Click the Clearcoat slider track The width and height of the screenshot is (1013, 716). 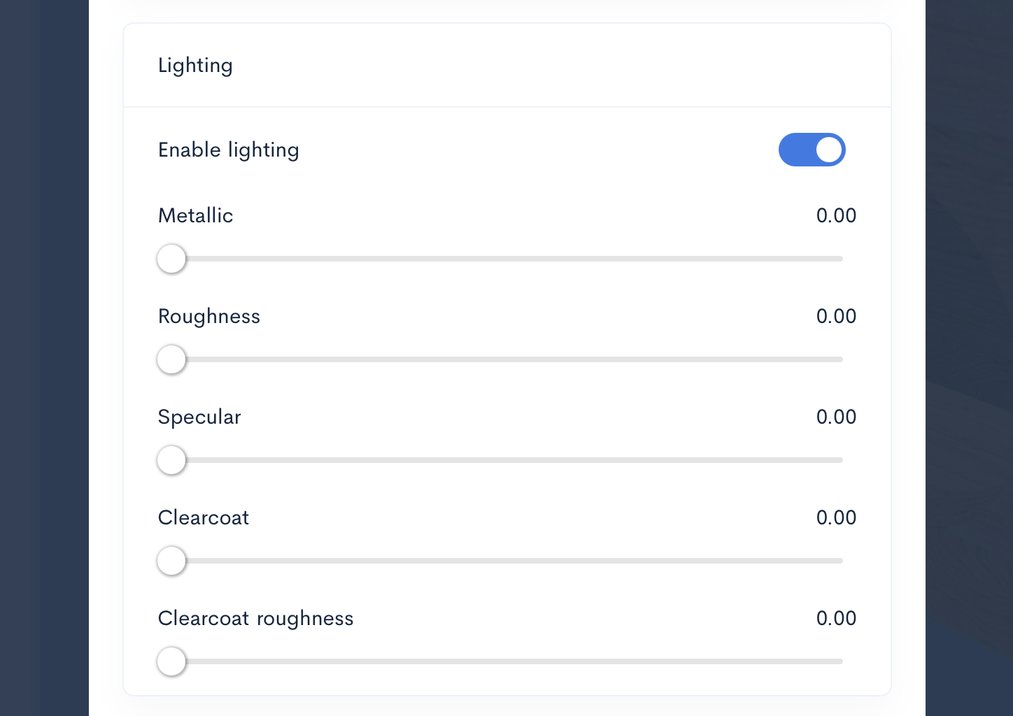[x=500, y=561]
